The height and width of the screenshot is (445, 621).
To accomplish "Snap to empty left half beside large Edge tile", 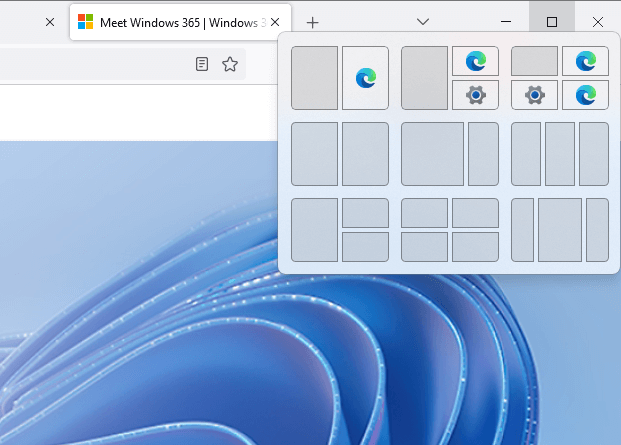I will point(314,78).
